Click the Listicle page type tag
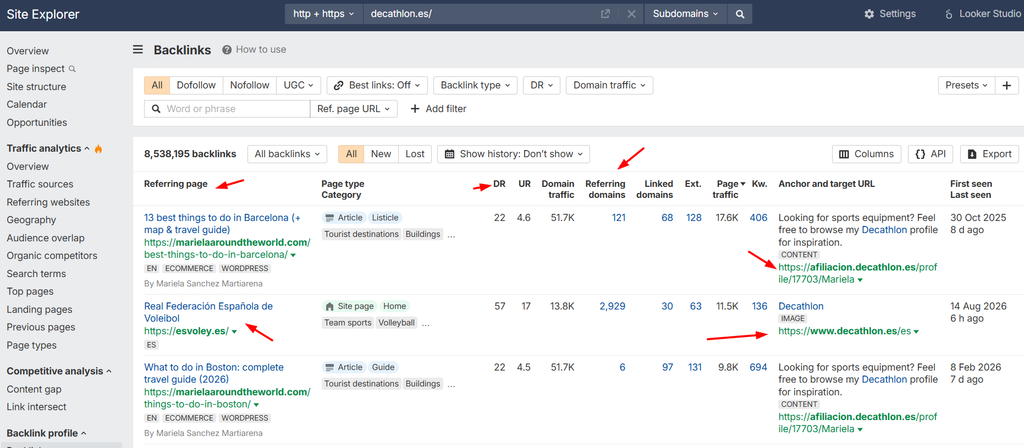This screenshot has width=1024, height=448. pos(385,217)
